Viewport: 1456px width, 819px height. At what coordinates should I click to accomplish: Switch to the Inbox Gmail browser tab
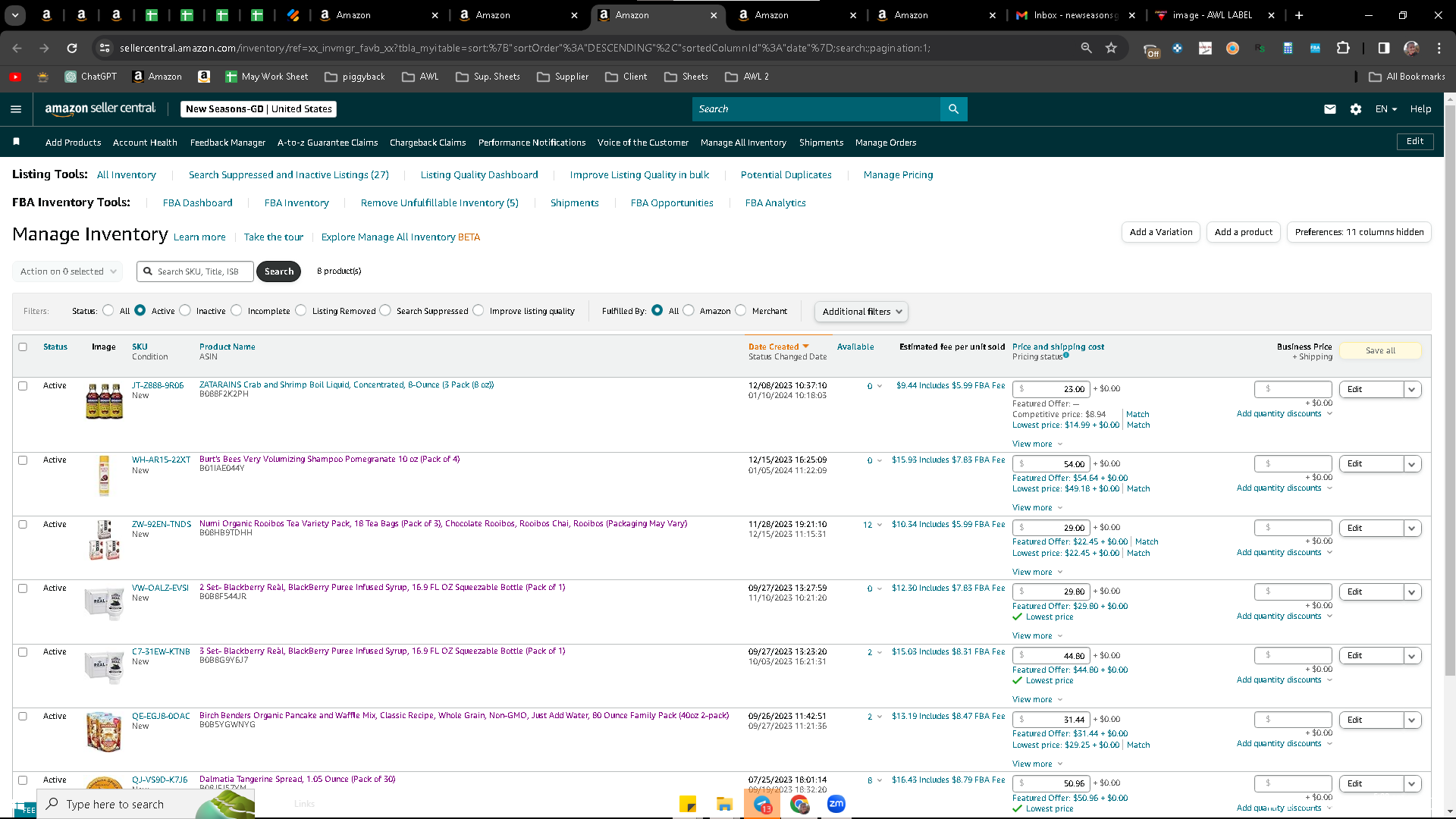coord(1077,15)
